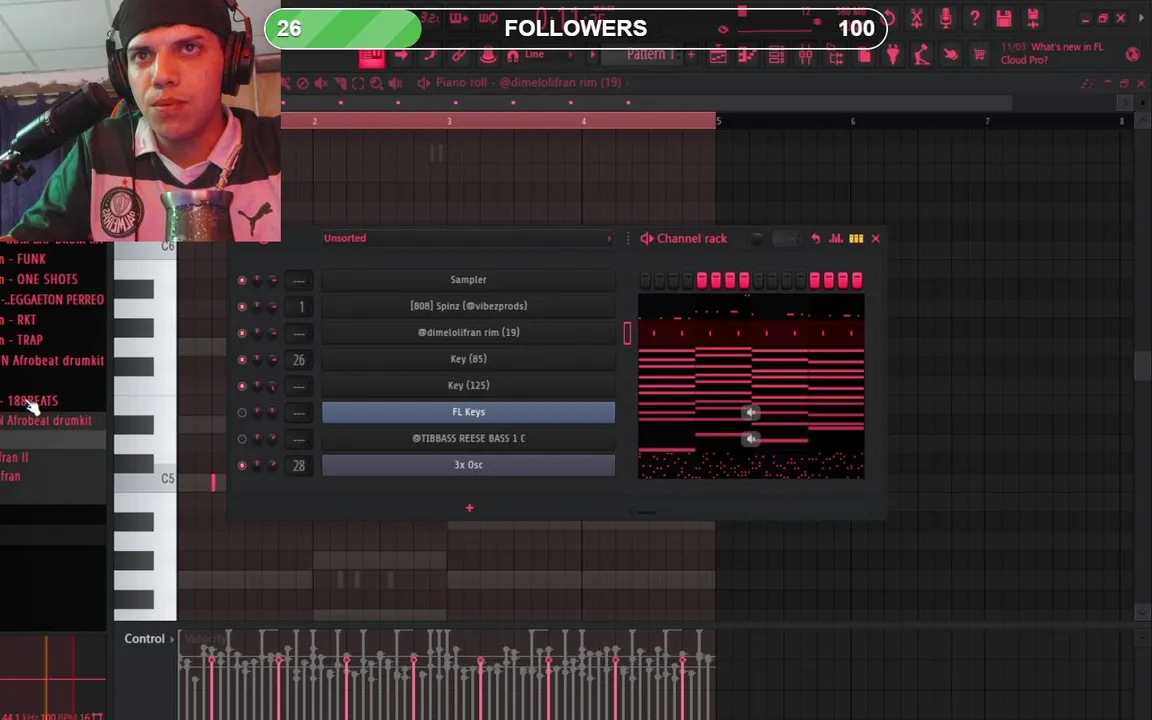
Task: Click the scissors icon in top toolbar
Action: 916,18
